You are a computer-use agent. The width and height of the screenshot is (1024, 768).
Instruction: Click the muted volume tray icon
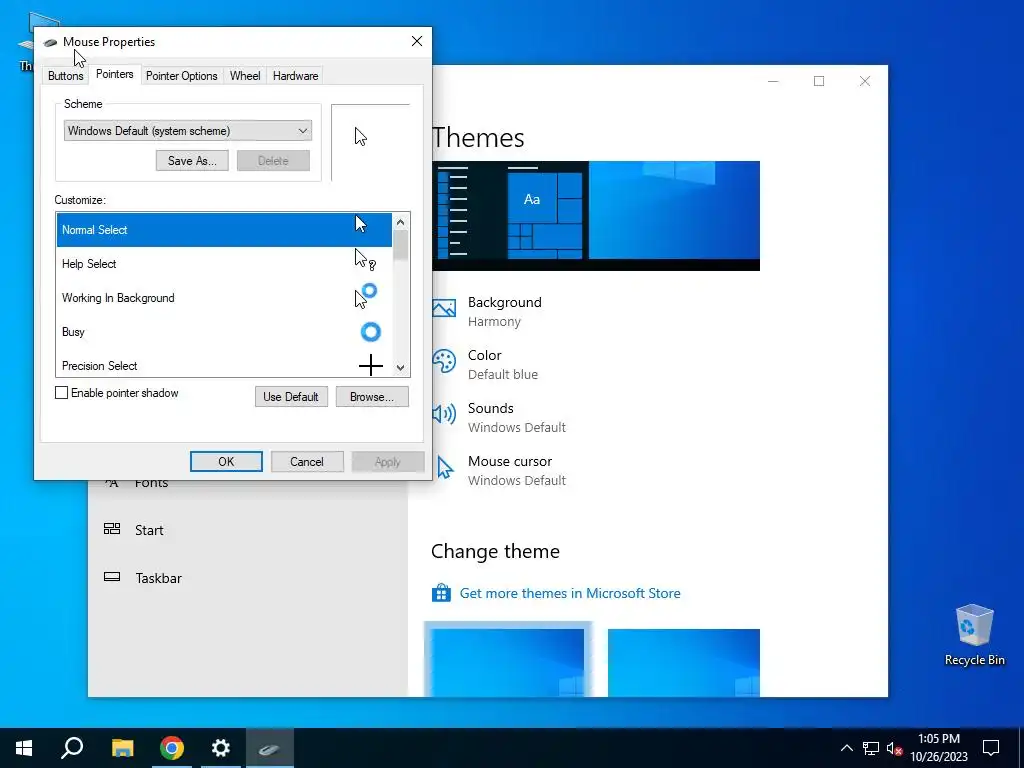[894, 748]
